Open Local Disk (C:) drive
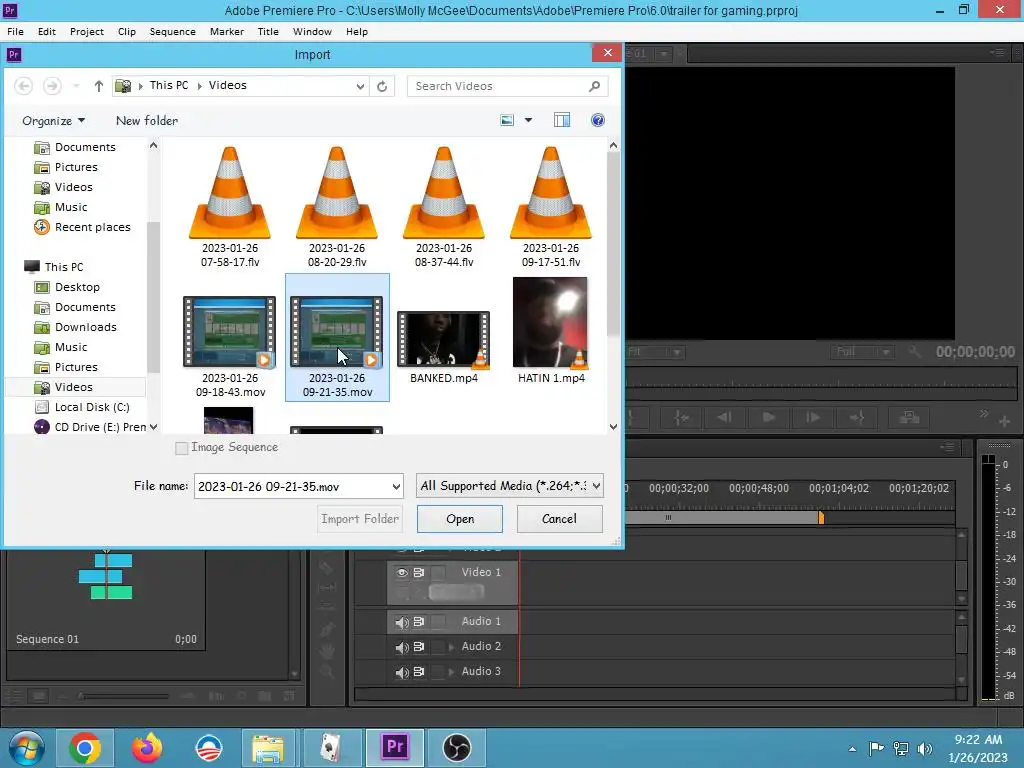 pos(82,407)
